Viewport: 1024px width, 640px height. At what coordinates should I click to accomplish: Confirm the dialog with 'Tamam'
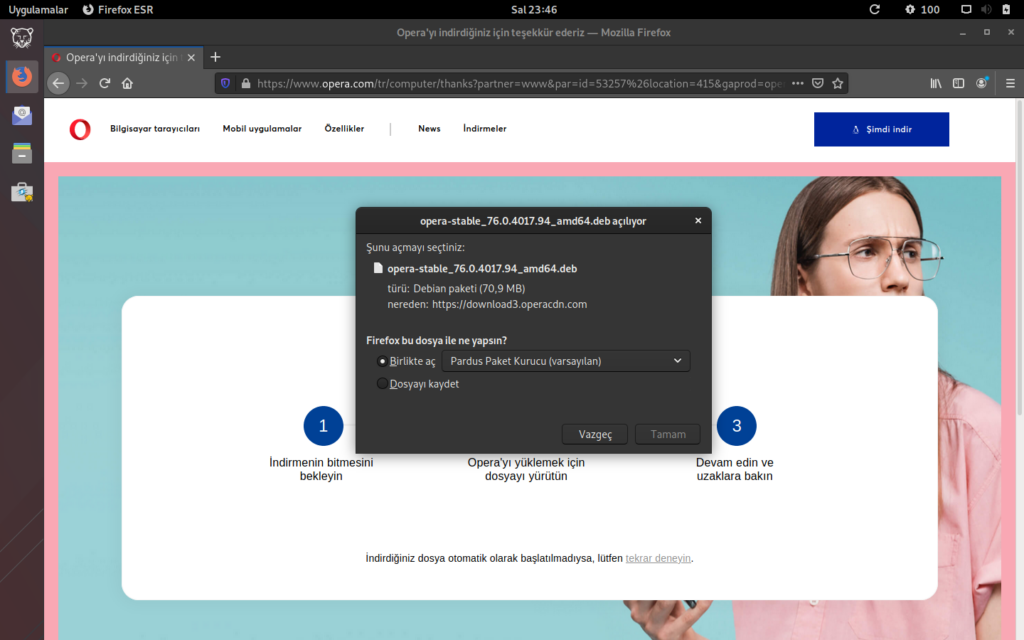click(667, 434)
